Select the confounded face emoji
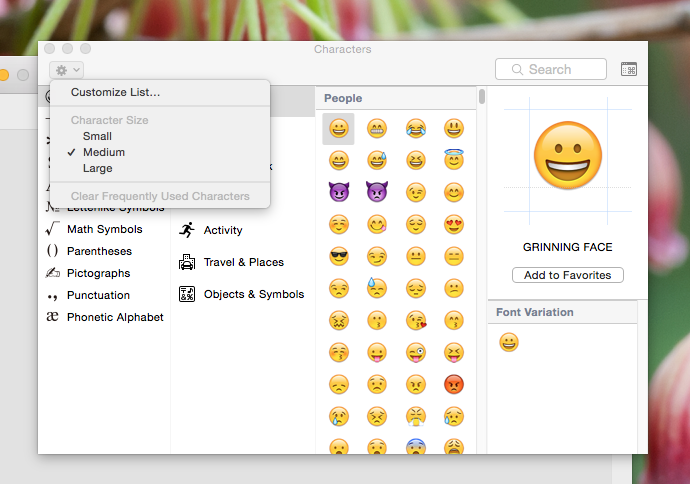The image size is (690, 484). tap(338, 320)
